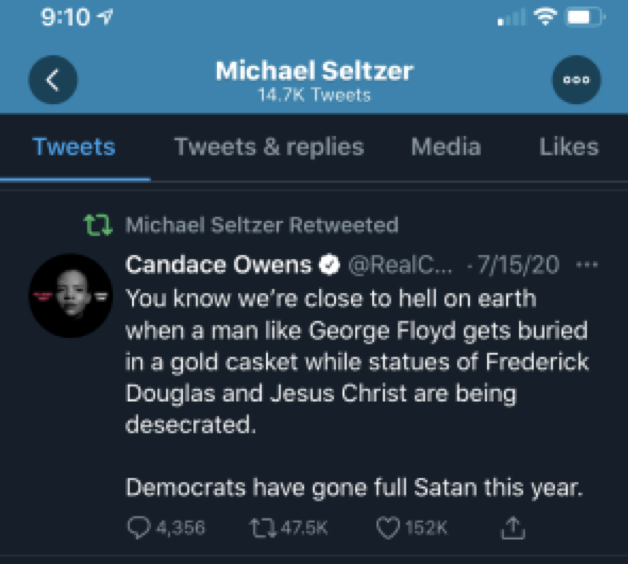
Task: Tap the Michael Seltzer Retweeted label
Action: 261,225
